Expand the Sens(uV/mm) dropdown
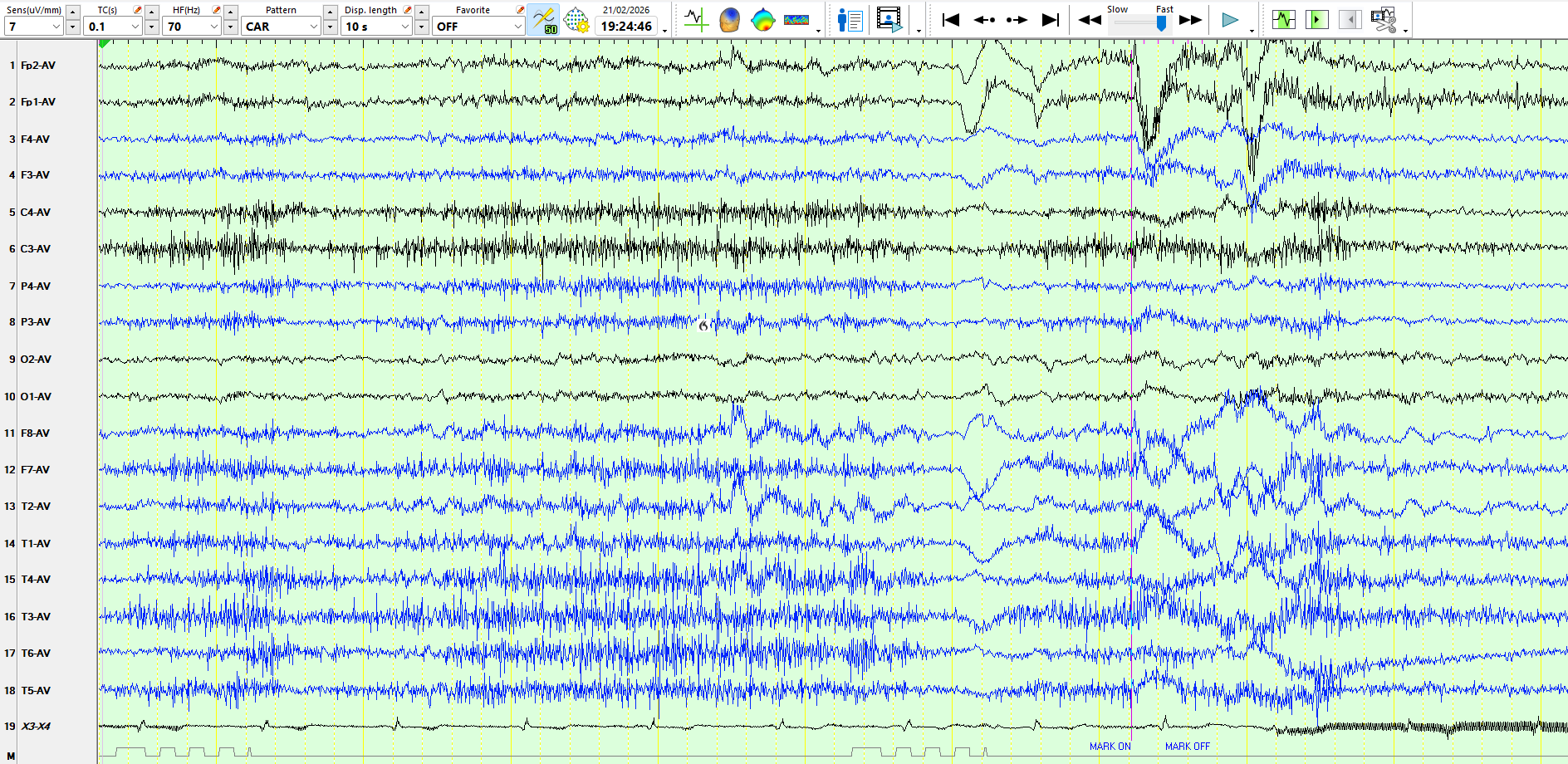1568x764 pixels. click(56, 27)
